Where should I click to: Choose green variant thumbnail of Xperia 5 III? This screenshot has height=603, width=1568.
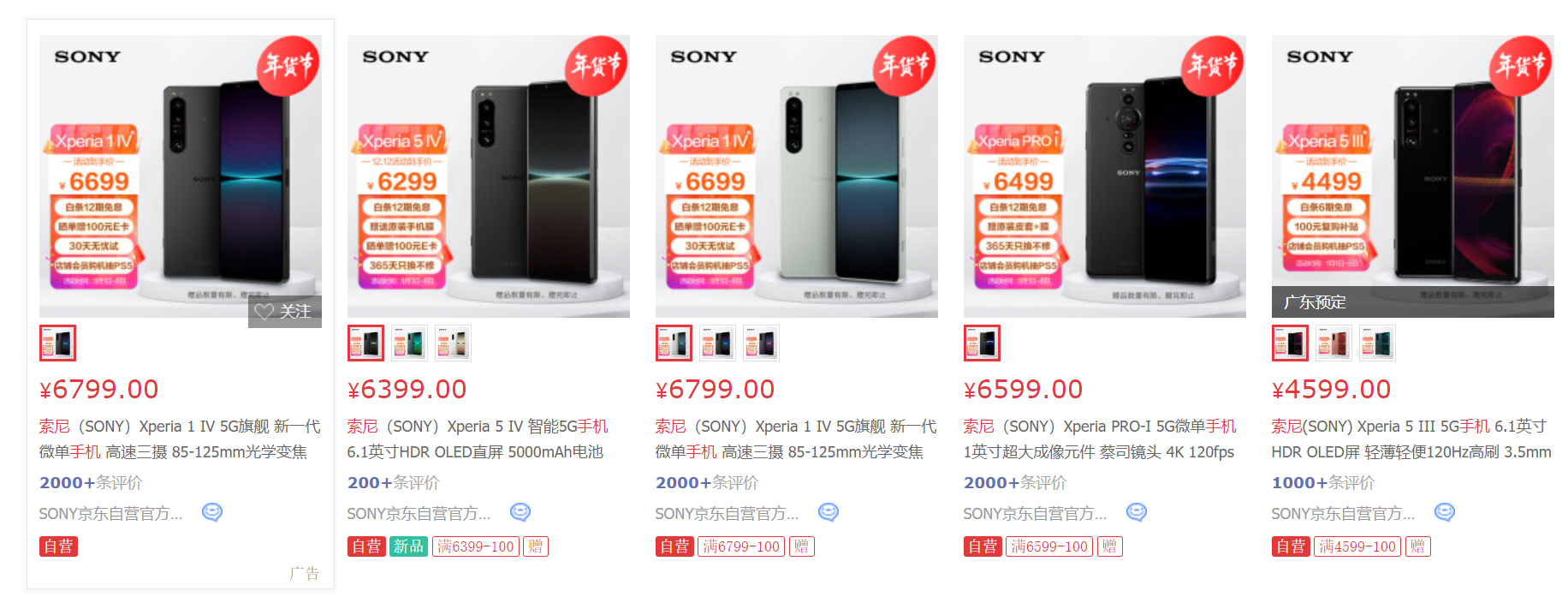[x=1377, y=343]
